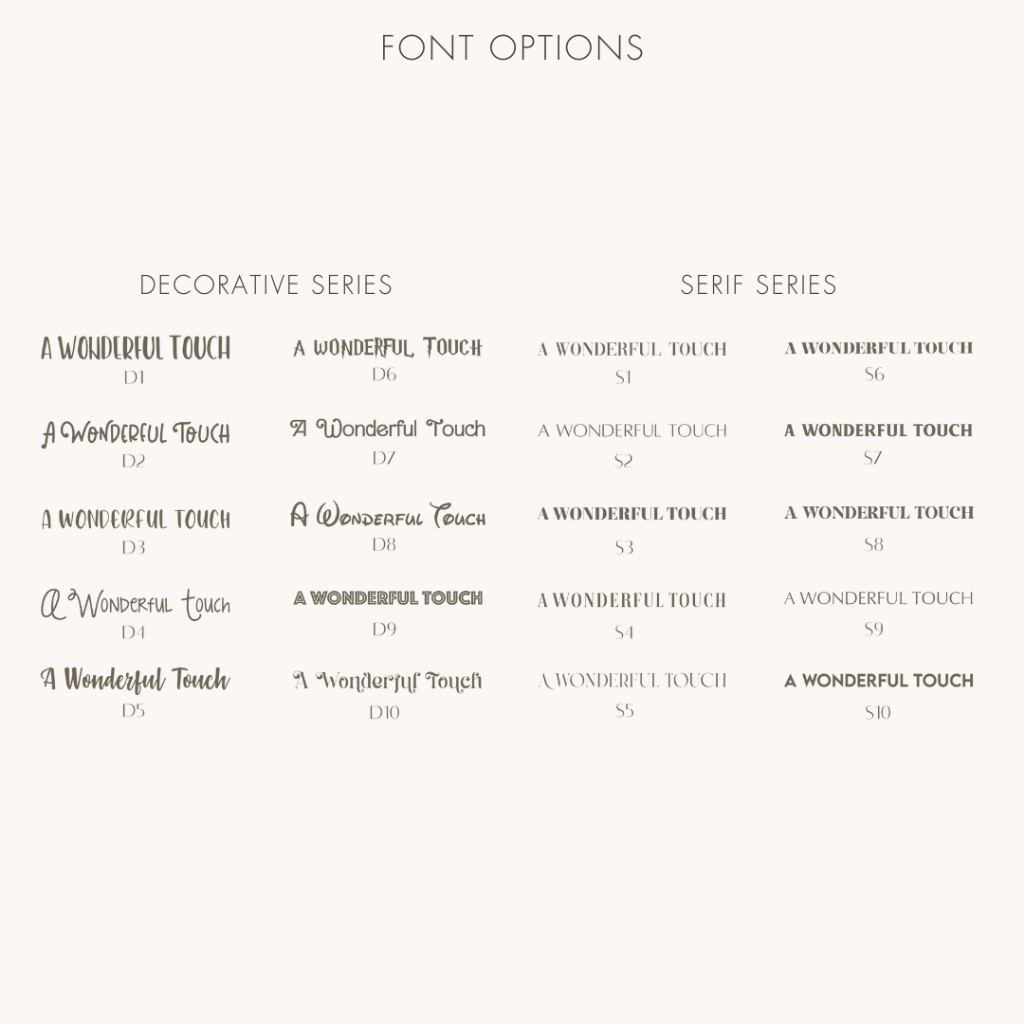Click the Decorative Series heading
The image size is (1024, 1024).
tap(266, 285)
